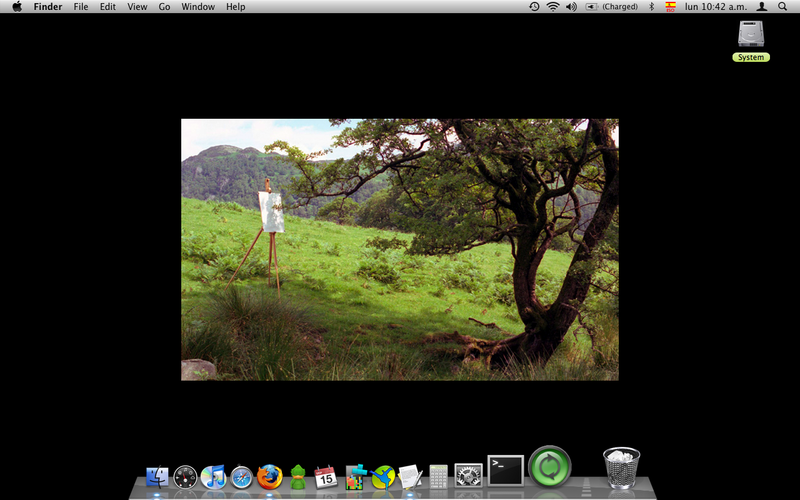Screen dimensions: 800x500
Task: Open the View menu
Action: click(x=137, y=7)
